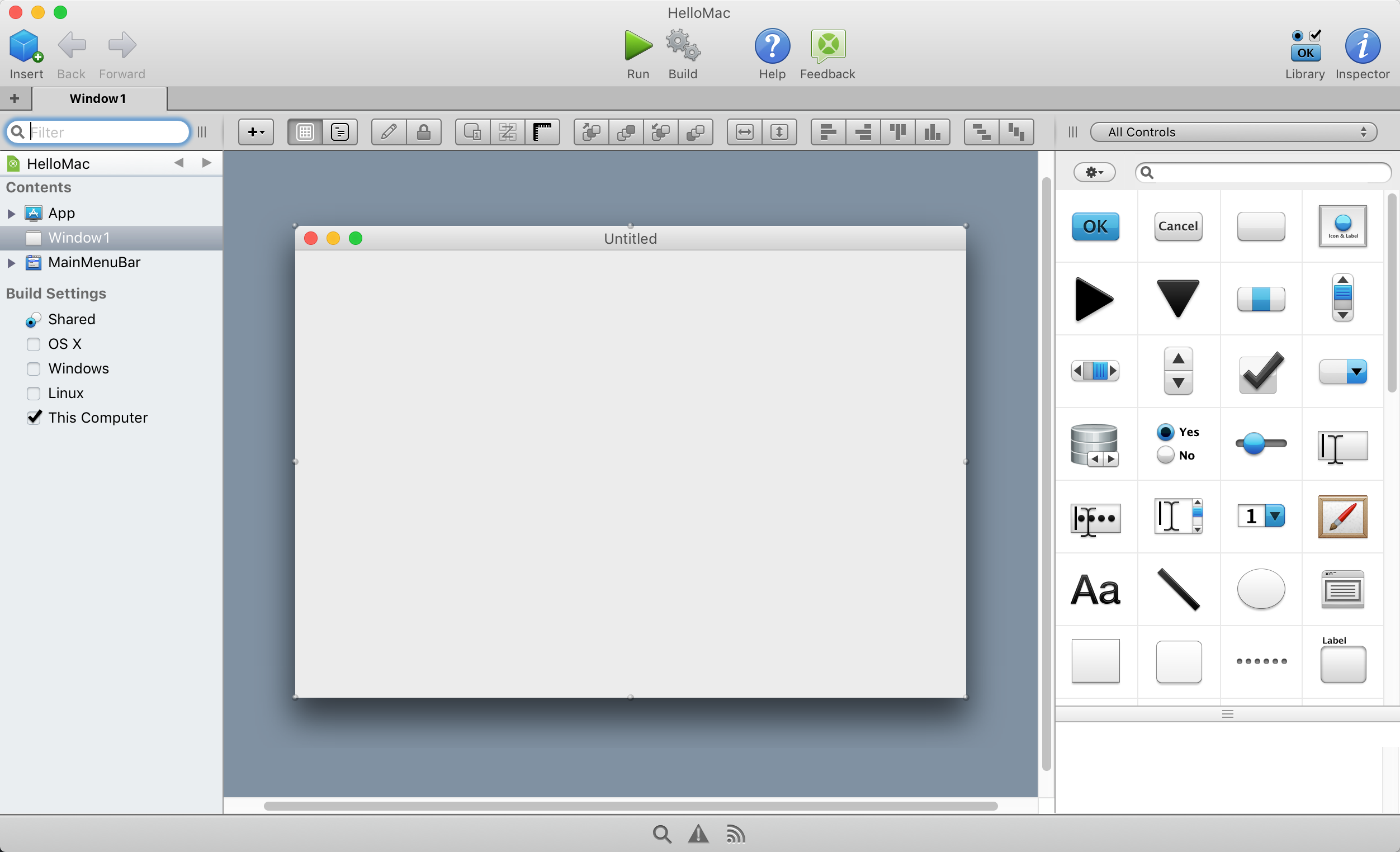Click the Filter search input field
This screenshot has width=1400, height=852.
pyautogui.click(x=100, y=131)
